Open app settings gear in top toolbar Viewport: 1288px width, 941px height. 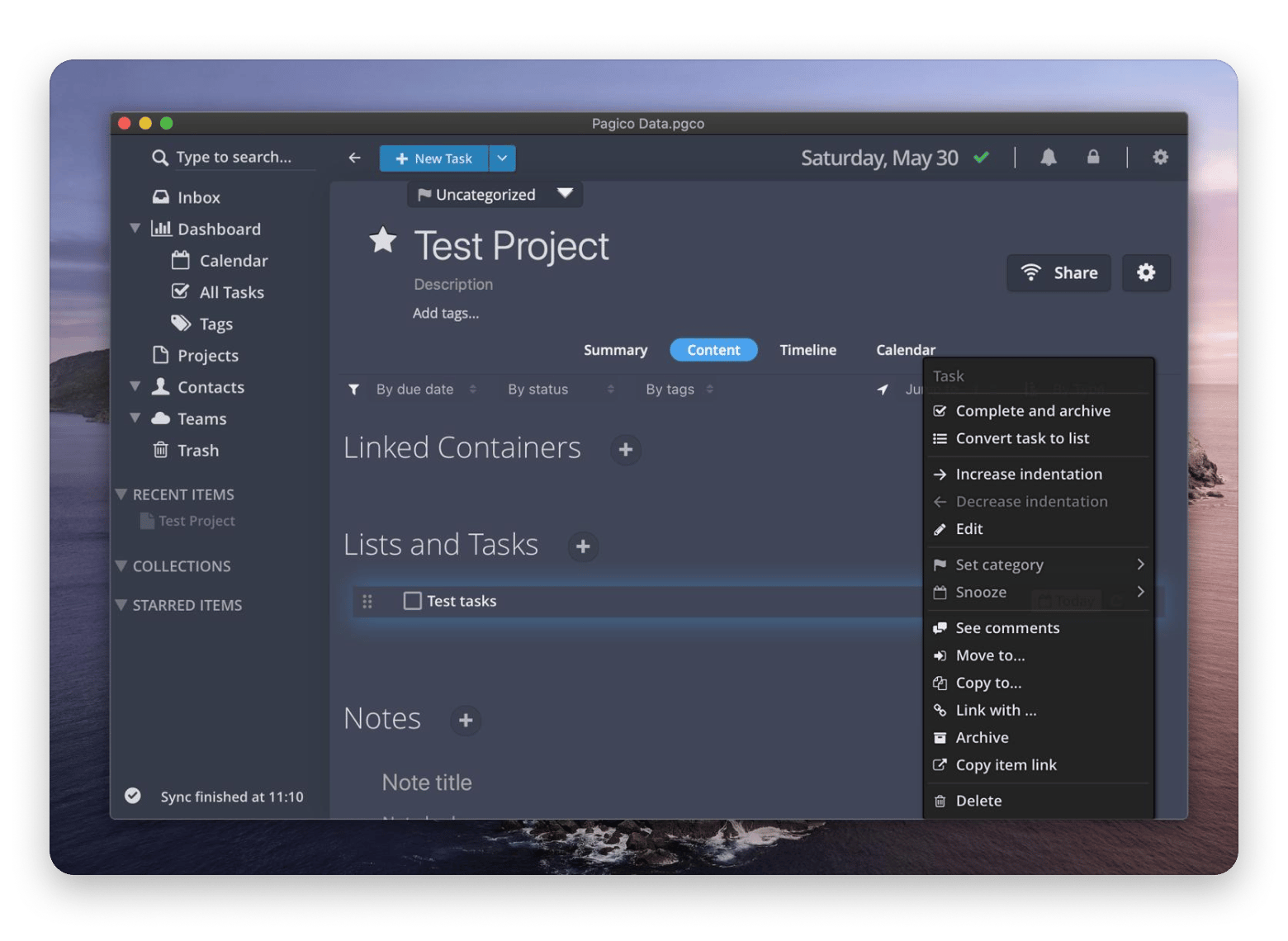coord(1160,158)
